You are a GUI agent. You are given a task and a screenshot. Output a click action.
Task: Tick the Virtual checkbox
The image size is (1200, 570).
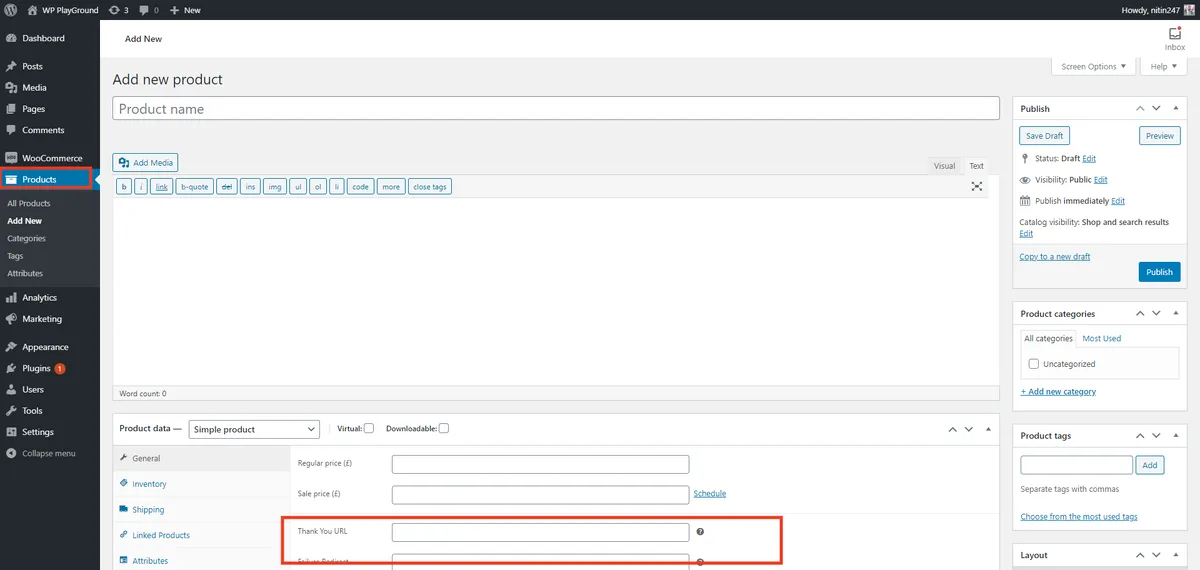click(369, 429)
